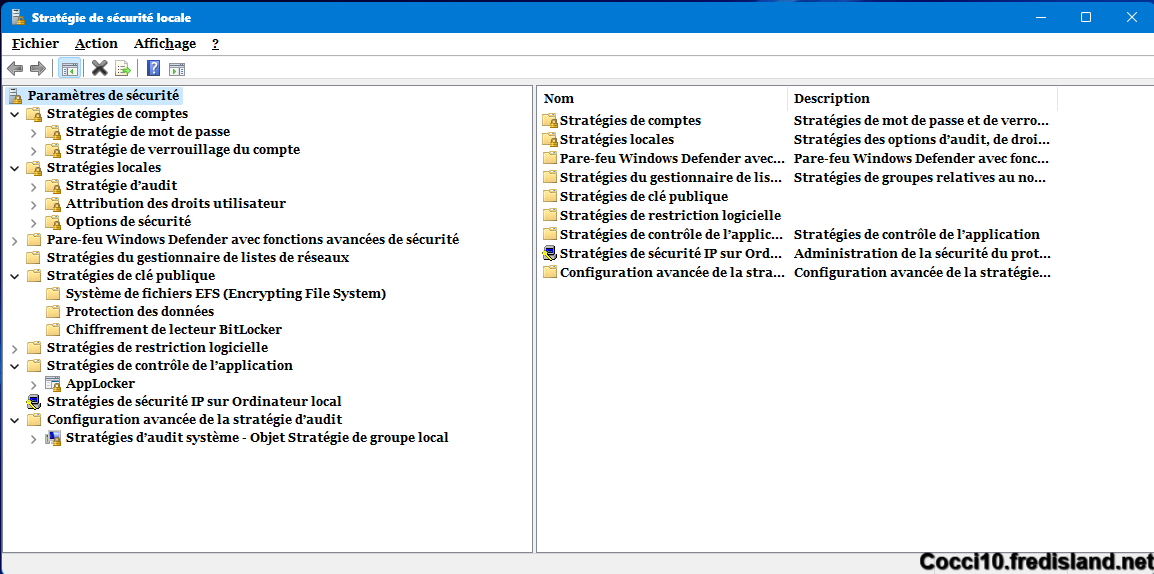Expand Stratégie de verrouillage du compte node
The image size is (1154, 574).
(34, 150)
